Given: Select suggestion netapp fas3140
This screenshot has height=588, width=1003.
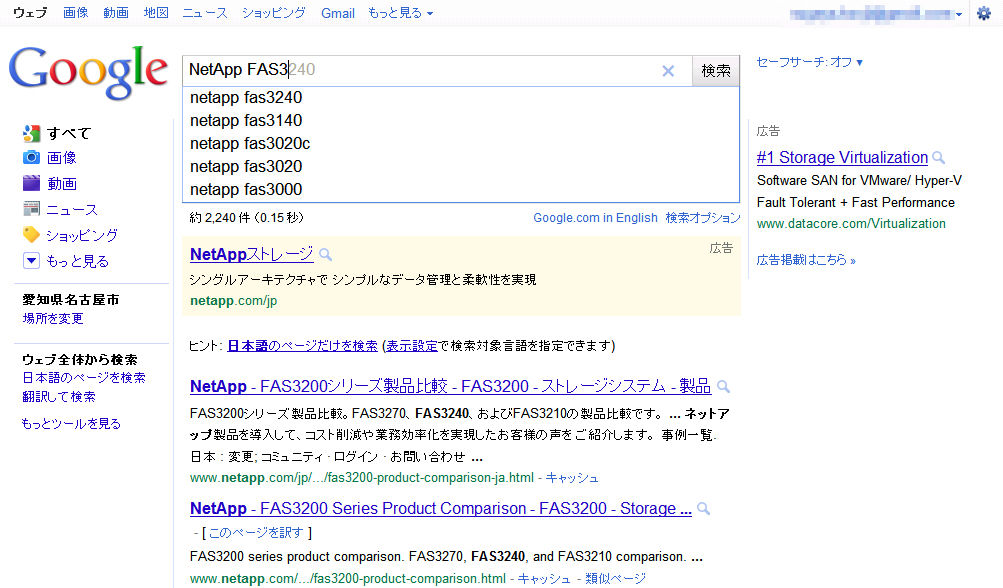Looking at the screenshot, I should (461, 120).
